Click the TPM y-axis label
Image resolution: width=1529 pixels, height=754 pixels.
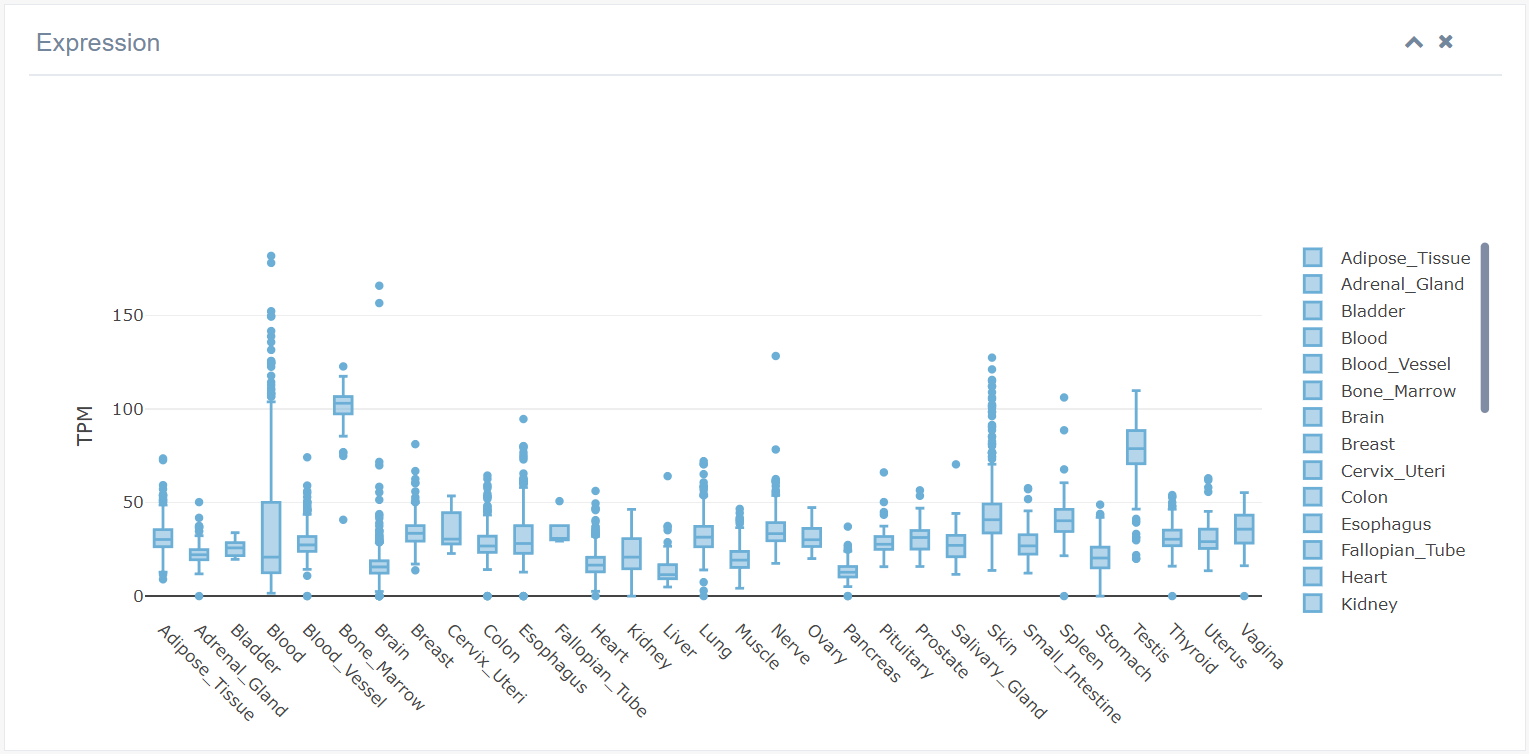pos(85,425)
